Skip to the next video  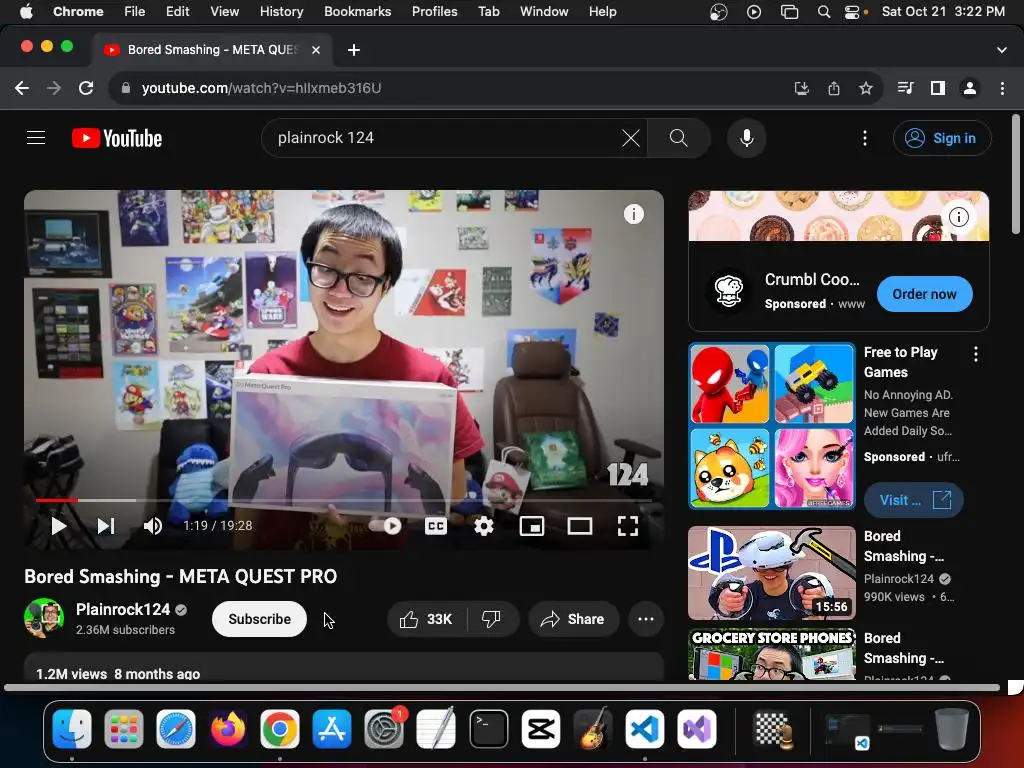click(x=106, y=526)
